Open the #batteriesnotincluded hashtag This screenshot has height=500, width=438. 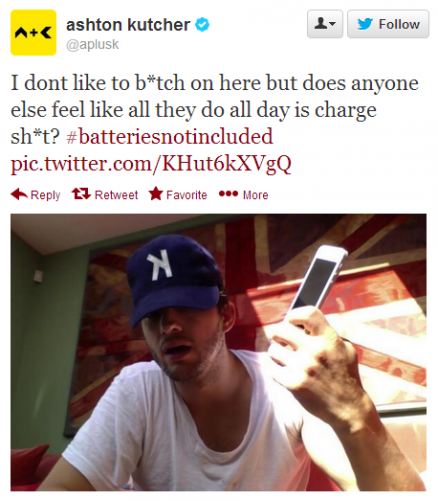pyautogui.click(x=170, y=137)
